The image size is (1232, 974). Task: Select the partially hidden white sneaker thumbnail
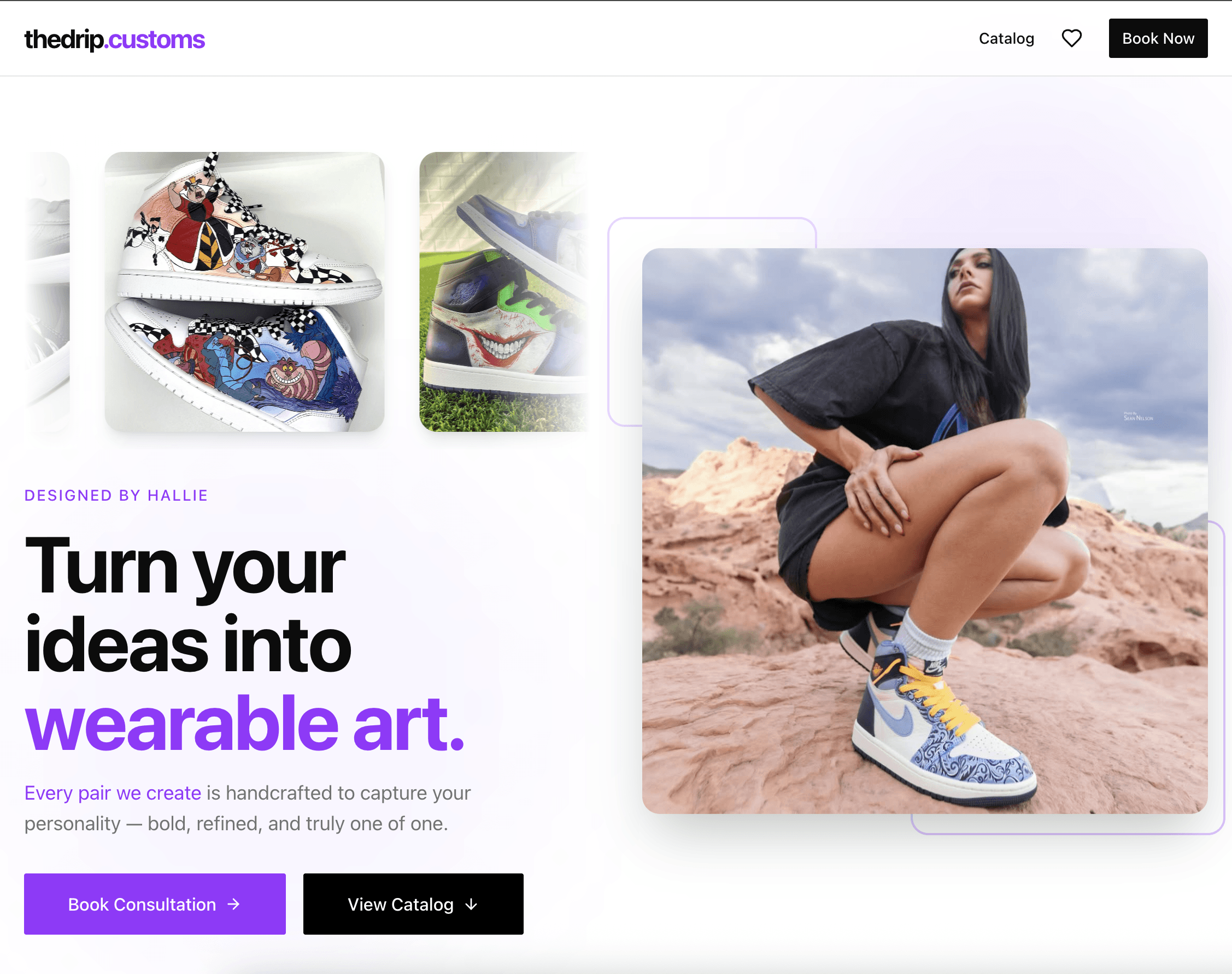click(x=48, y=291)
